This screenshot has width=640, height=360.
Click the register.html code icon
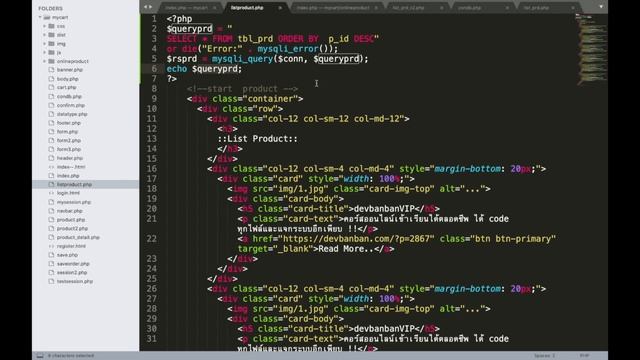click(51, 246)
